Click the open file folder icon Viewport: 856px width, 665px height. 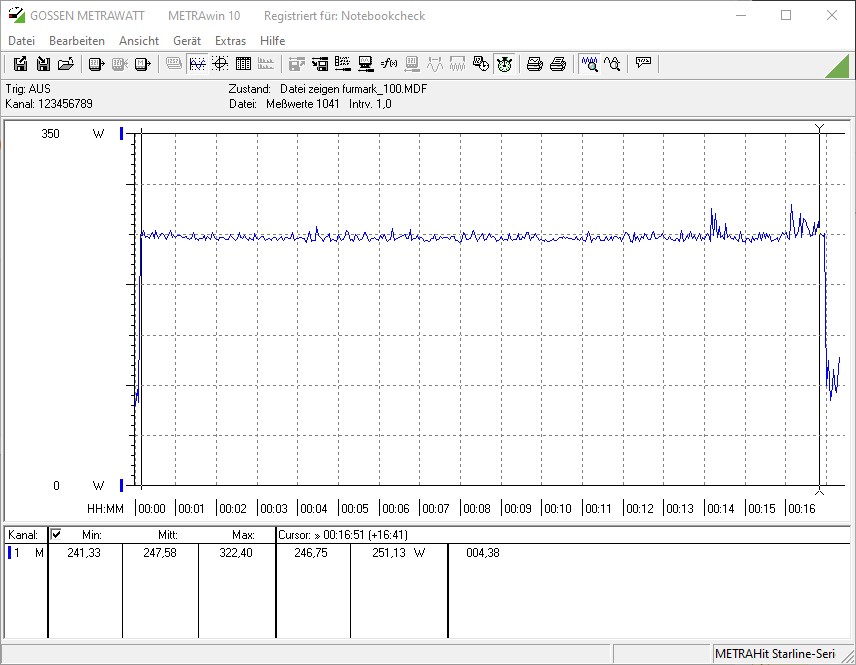tap(66, 64)
